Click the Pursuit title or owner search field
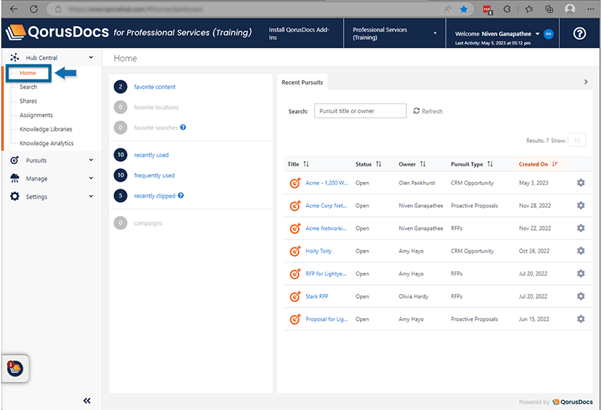The image size is (602, 410). tap(360, 111)
